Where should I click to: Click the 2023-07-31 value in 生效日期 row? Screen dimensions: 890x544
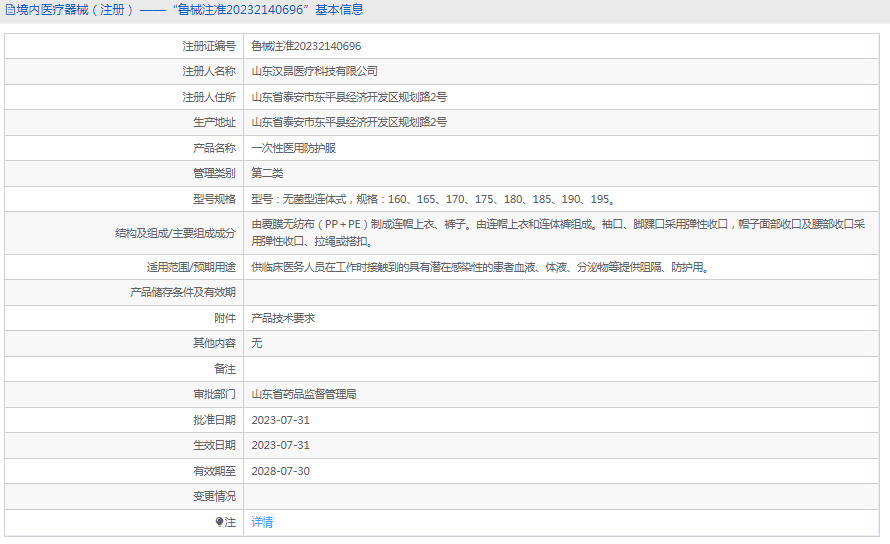click(280, 445)
